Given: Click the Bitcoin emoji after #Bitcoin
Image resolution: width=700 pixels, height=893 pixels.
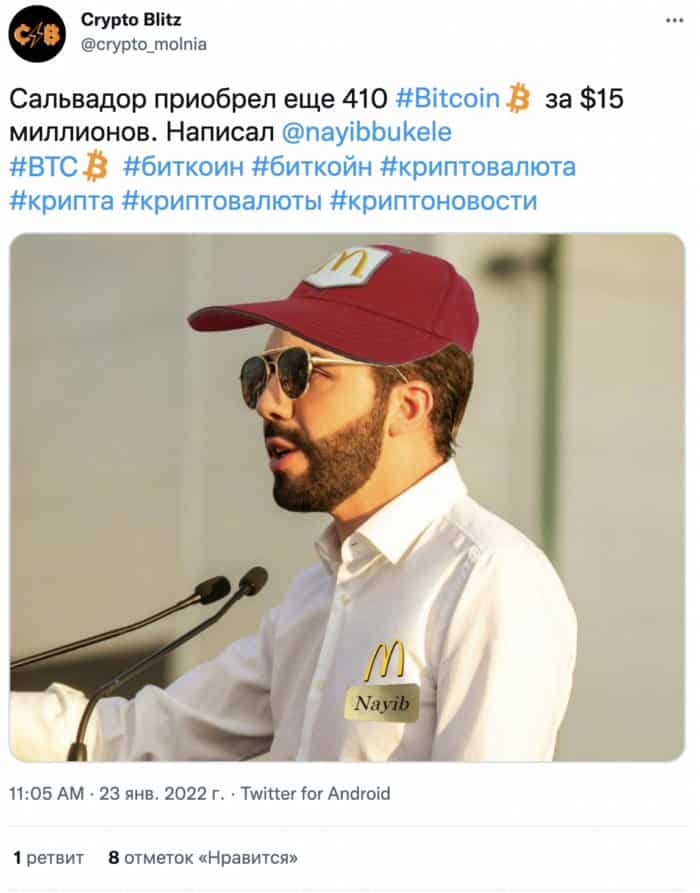Looking at the screenshot, I should tap(518, 97).
